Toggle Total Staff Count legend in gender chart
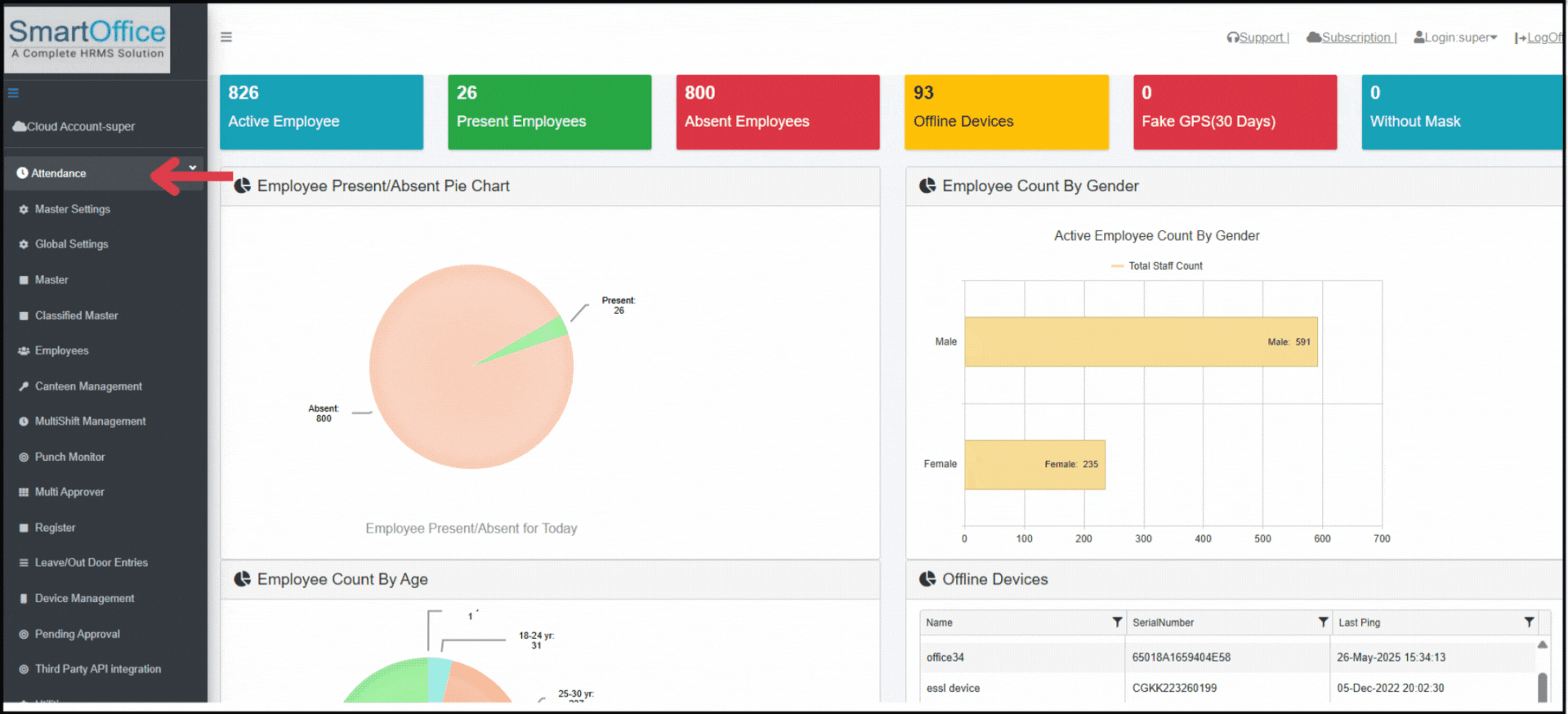 (1156, 266)
